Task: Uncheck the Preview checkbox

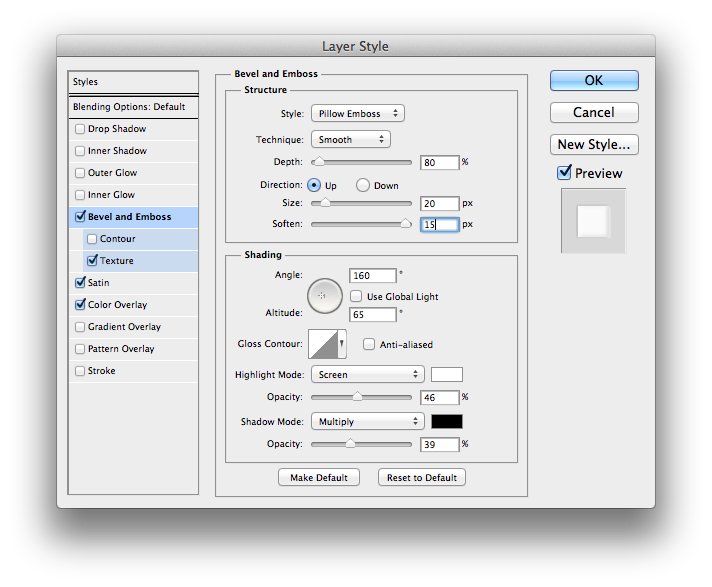Action: point(564,173)
